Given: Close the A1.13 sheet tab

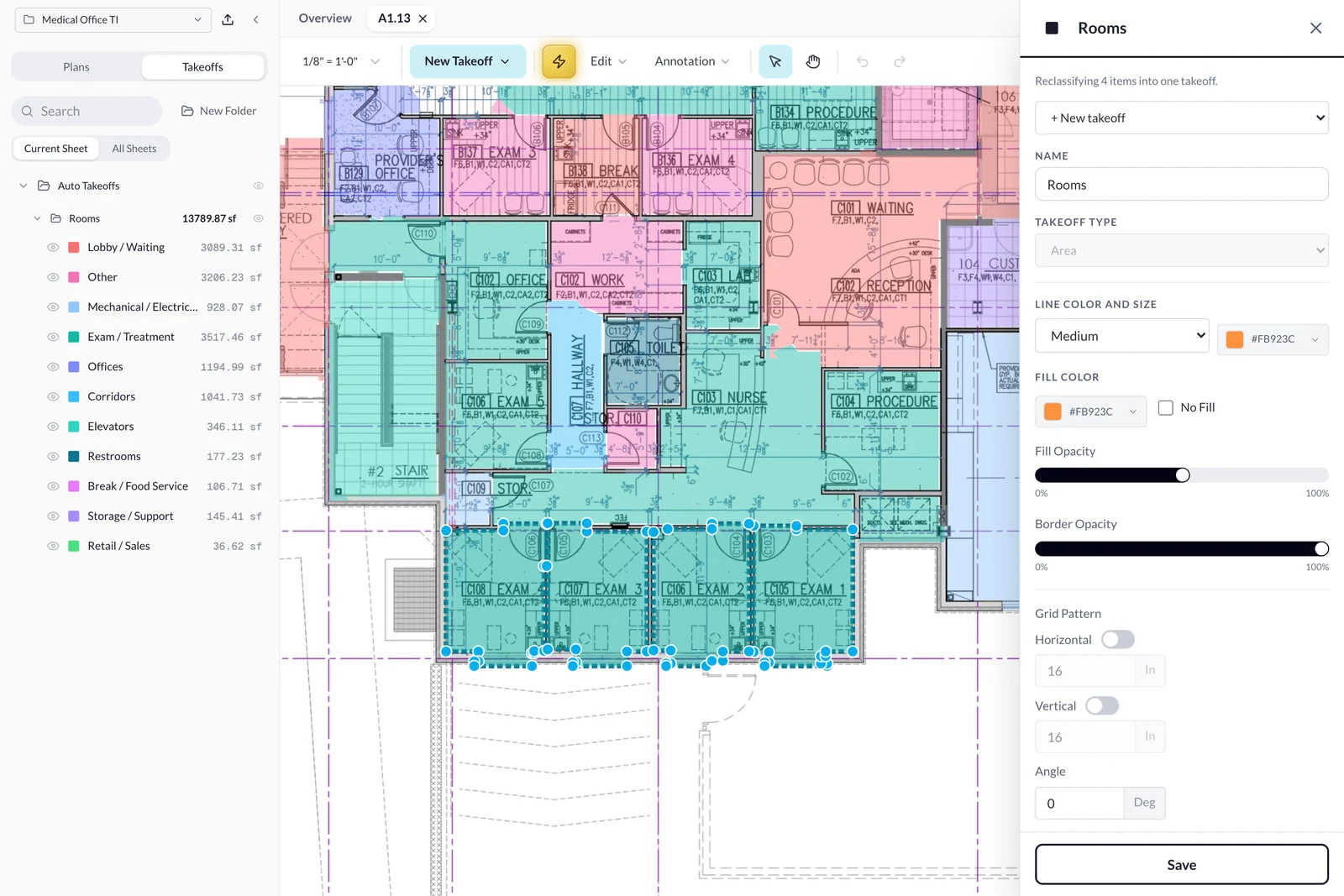Looking at the screenshot, I should 423,18.
